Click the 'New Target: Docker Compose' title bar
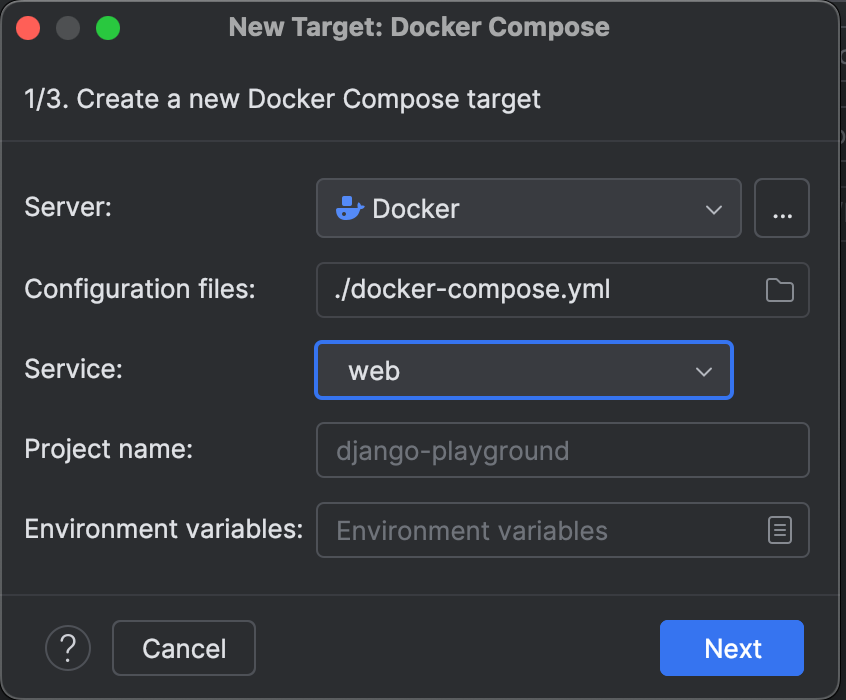846x700 pixels. click(x=419, y=27)
